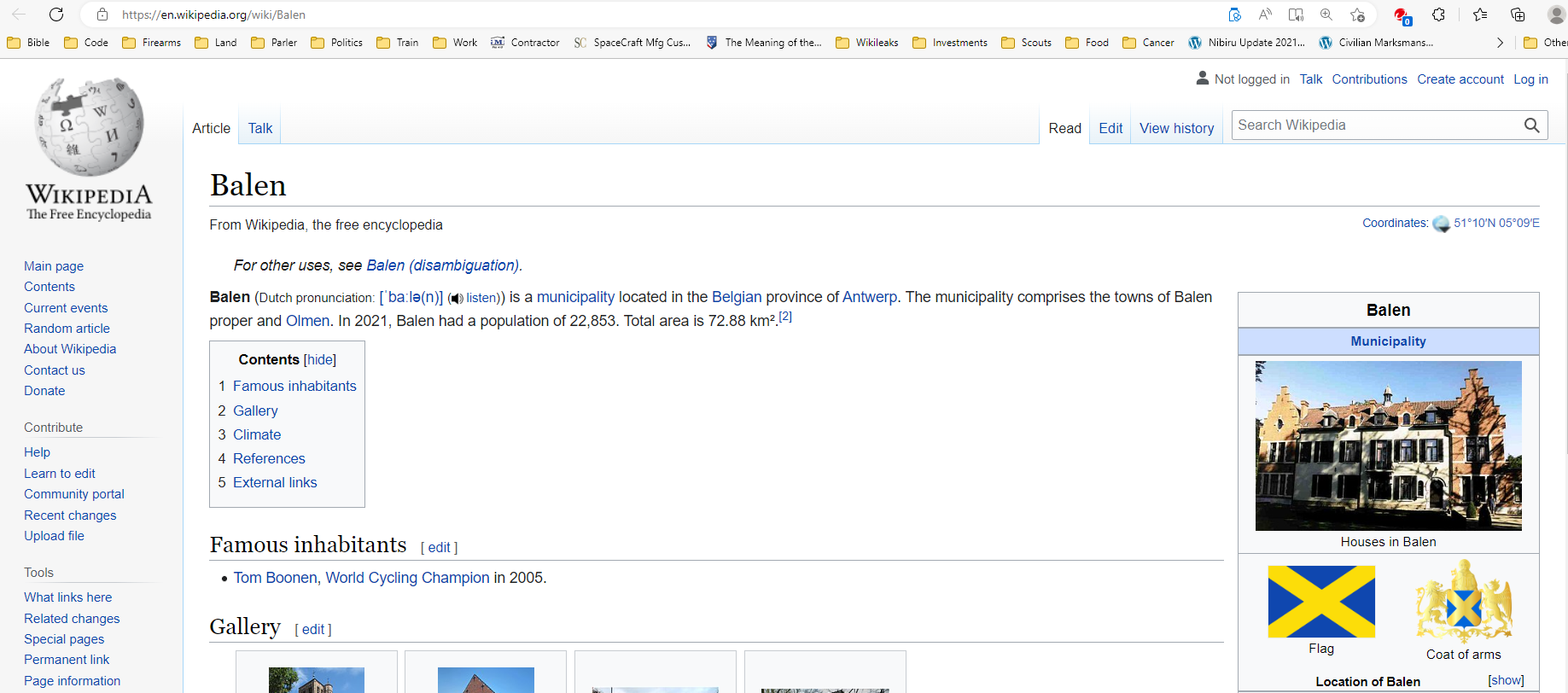Open the Bible bookmarks folder
Viewport: 1568px width, 693px height.
(28, 43)
